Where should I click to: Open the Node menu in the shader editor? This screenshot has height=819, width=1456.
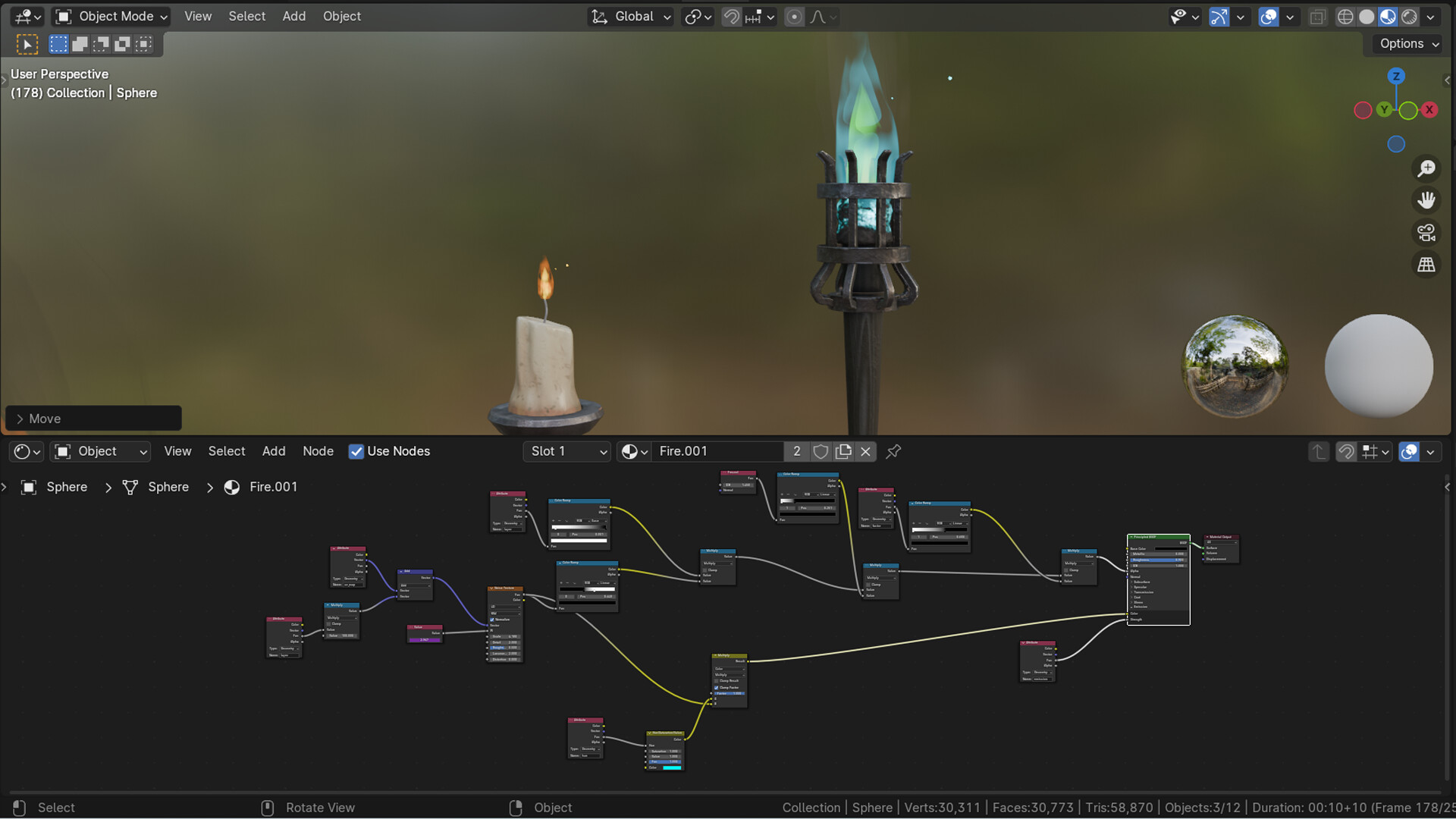click(318, 450)
